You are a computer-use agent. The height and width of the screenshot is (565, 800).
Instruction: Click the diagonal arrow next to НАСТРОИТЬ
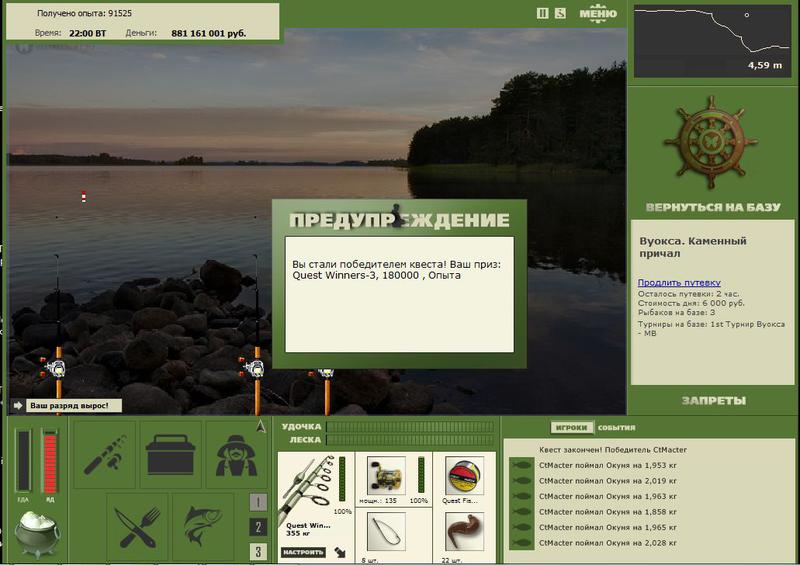(340, 552)
